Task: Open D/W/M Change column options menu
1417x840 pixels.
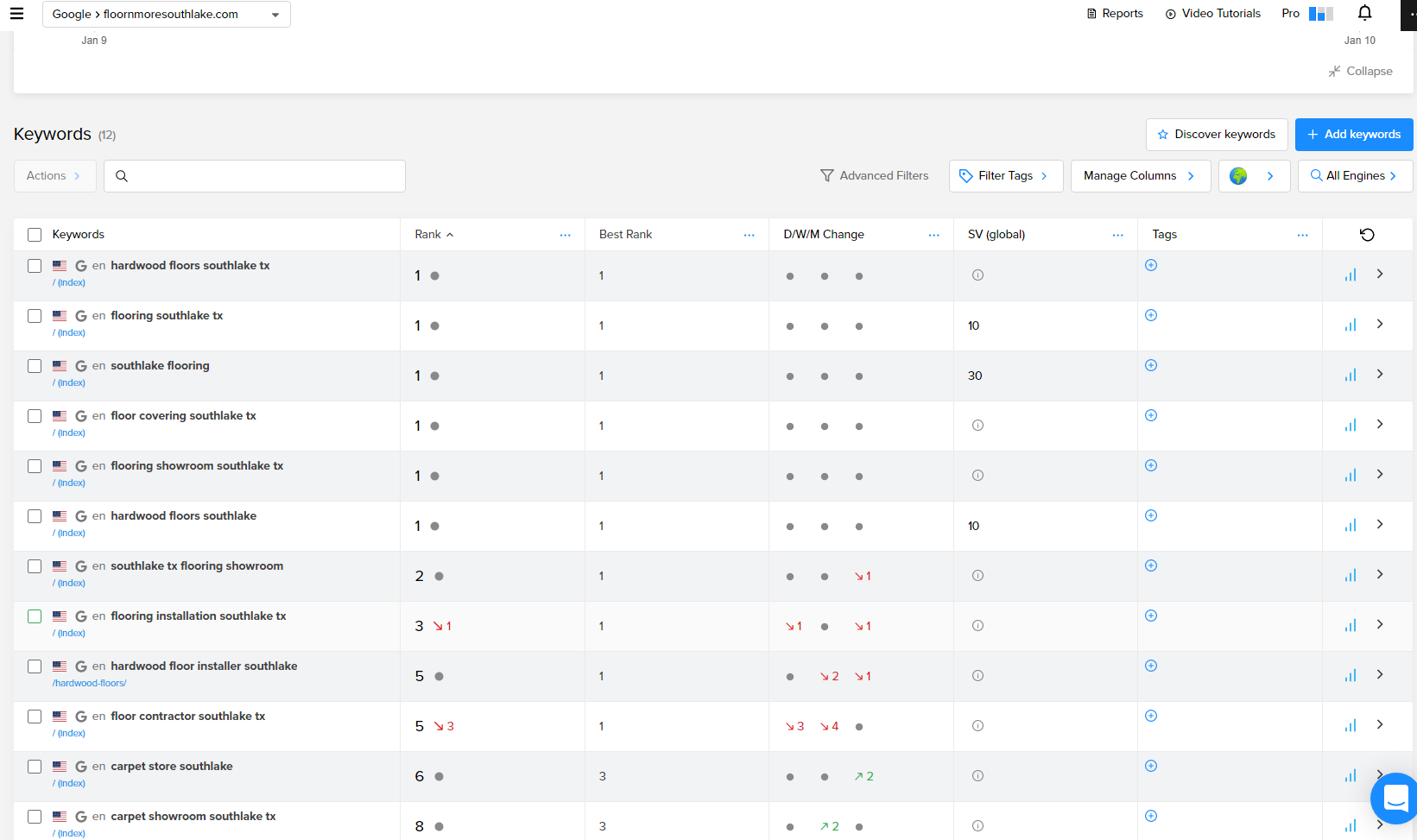Action: coord(933,235)
